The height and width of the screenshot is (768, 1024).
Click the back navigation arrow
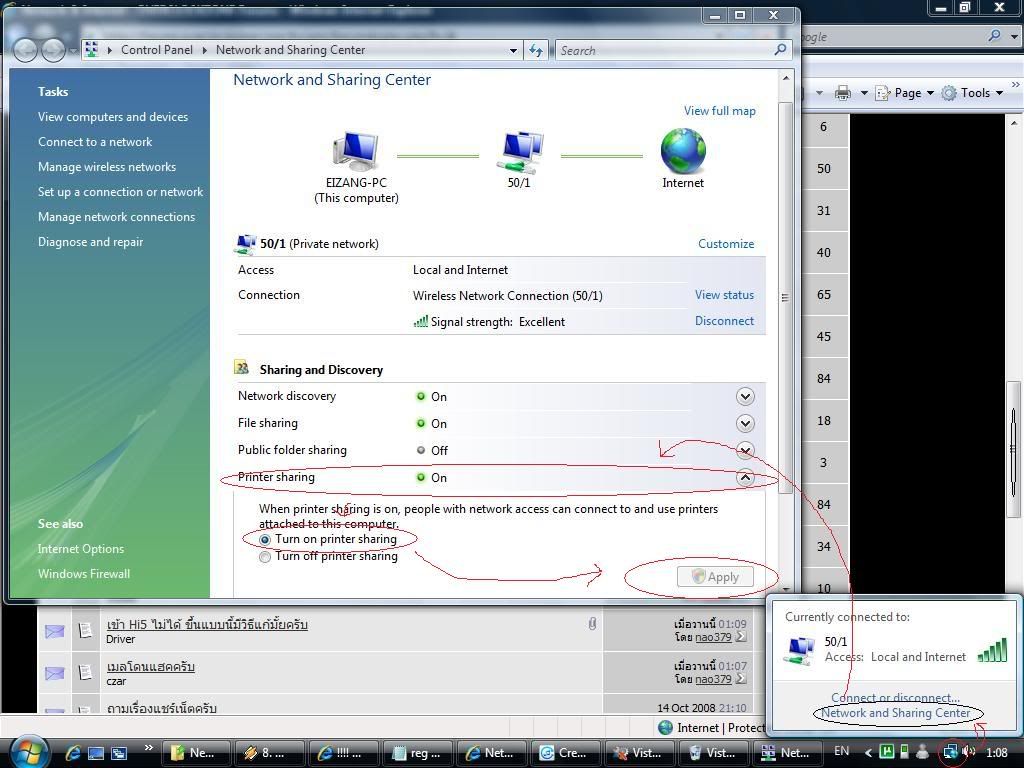(x=25, y=49)
